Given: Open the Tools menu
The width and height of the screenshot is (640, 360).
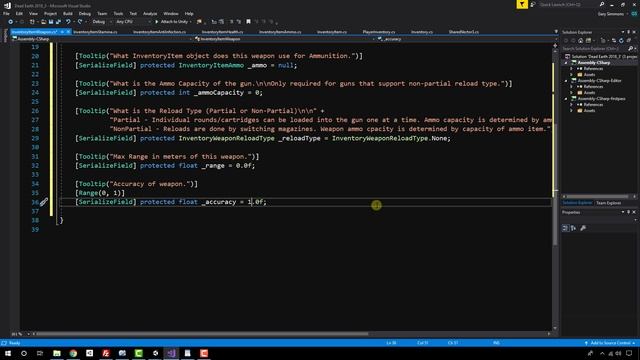Looking at the screenshot, I should click(118, 13).
